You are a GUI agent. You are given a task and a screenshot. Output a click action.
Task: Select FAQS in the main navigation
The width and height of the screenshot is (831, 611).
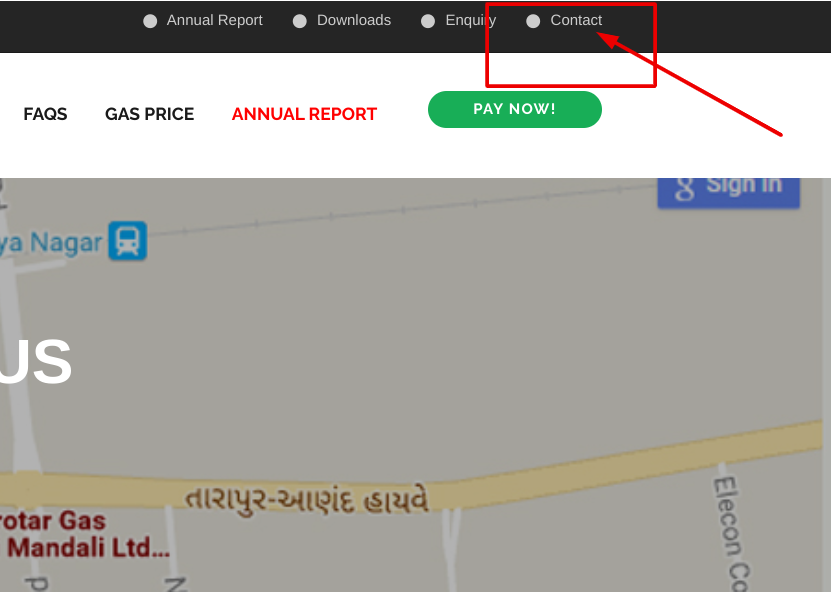pyautogui.click(x=45, y=114)
